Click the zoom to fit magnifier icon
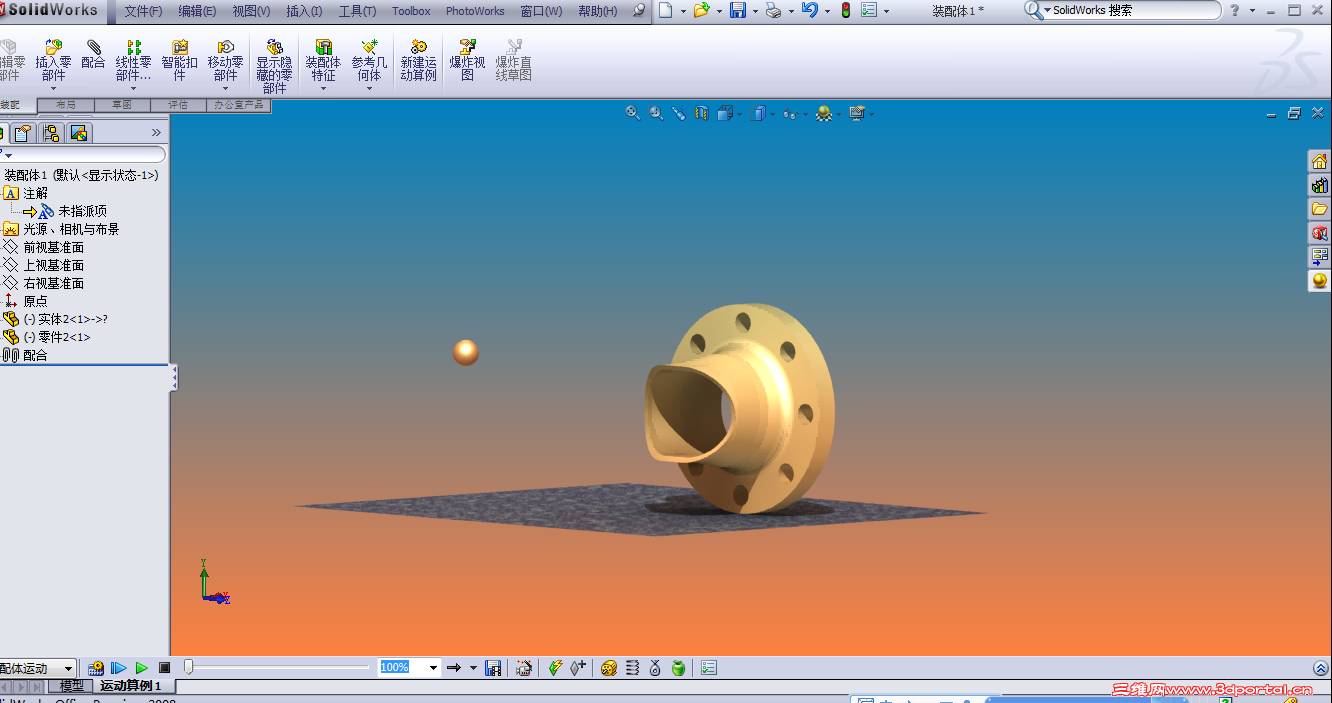 (x=633, y=113)
